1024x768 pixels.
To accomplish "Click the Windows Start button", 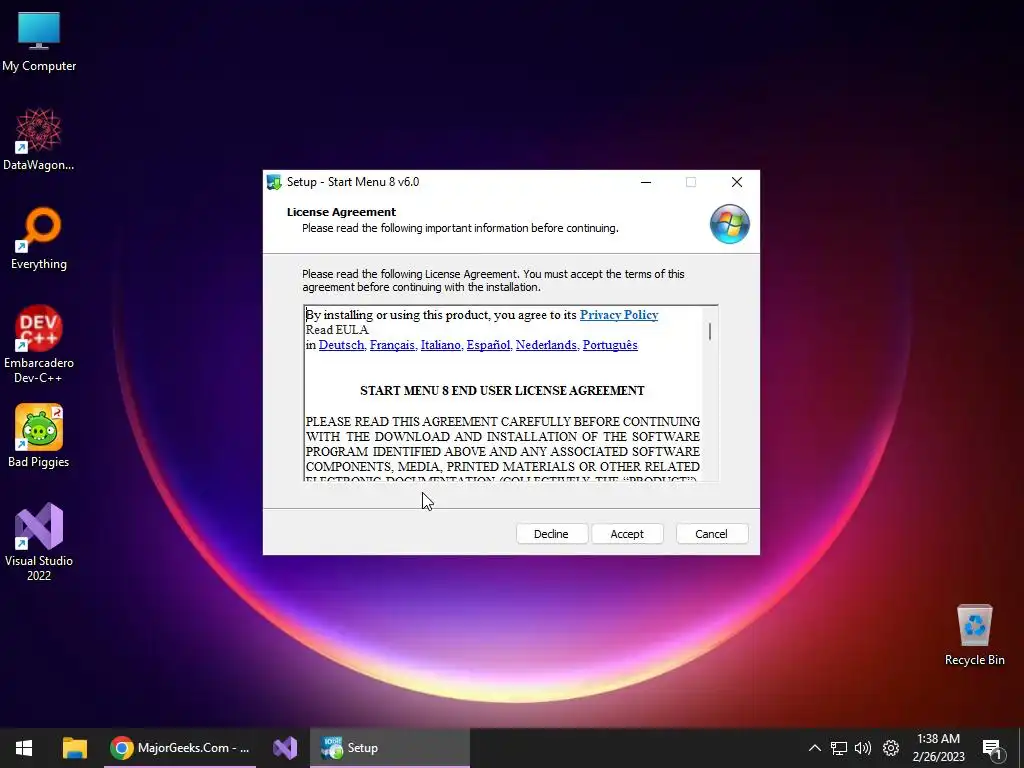I will pos(24,748).
